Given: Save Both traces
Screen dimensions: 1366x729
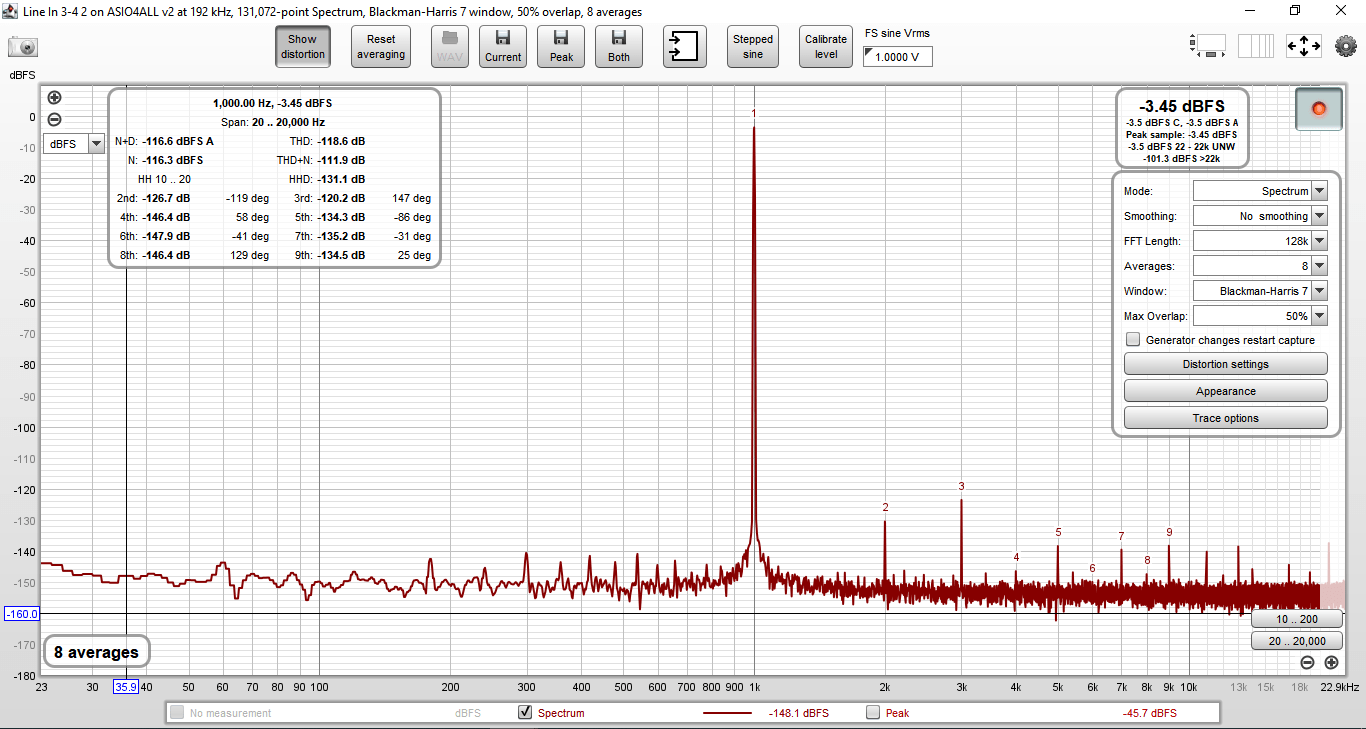Looking at the screenshot, I should click(619, 47).
